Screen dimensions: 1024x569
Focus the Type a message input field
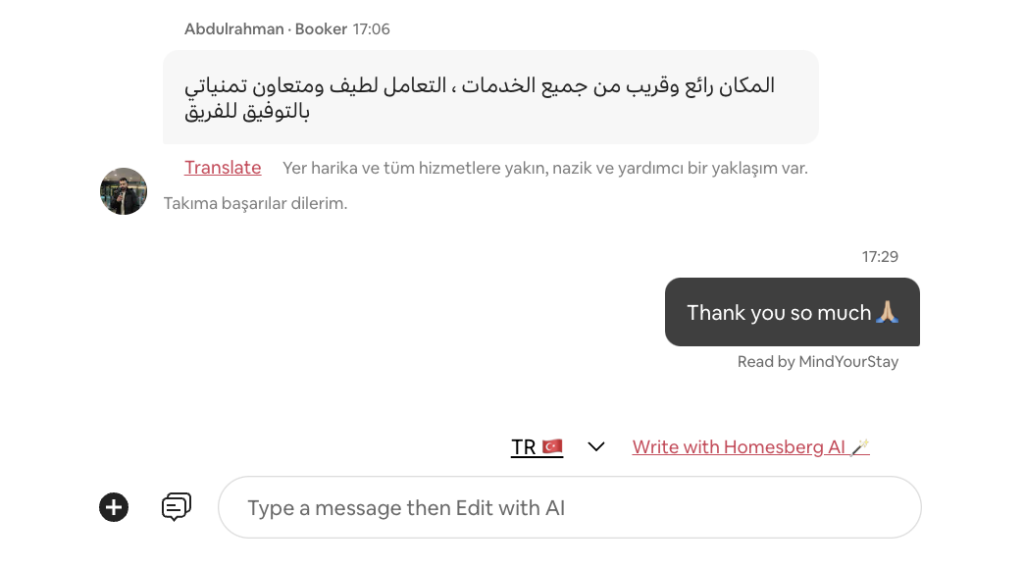(x=569, y=508)
